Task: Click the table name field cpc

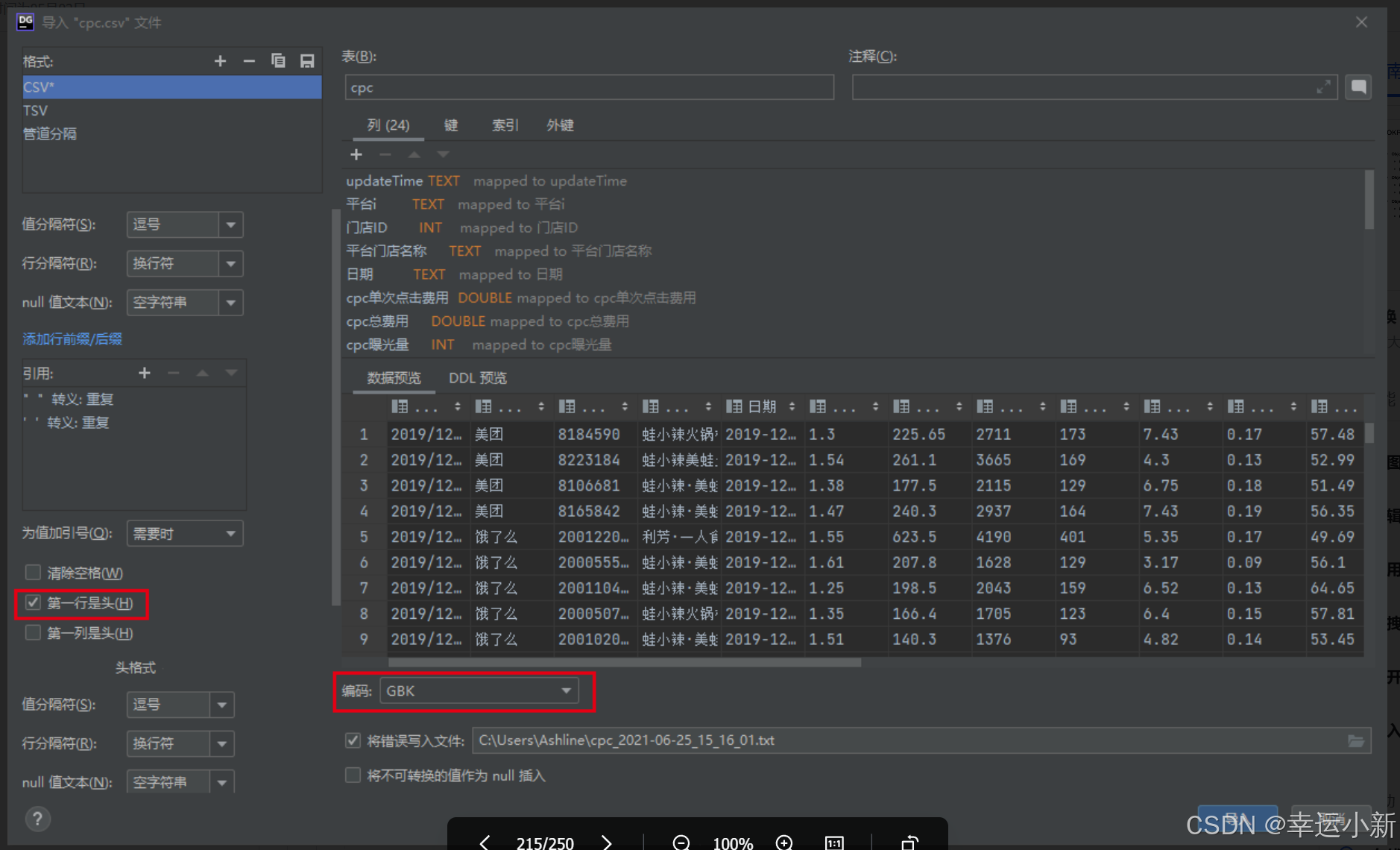Action: click(x=589, y=87)
